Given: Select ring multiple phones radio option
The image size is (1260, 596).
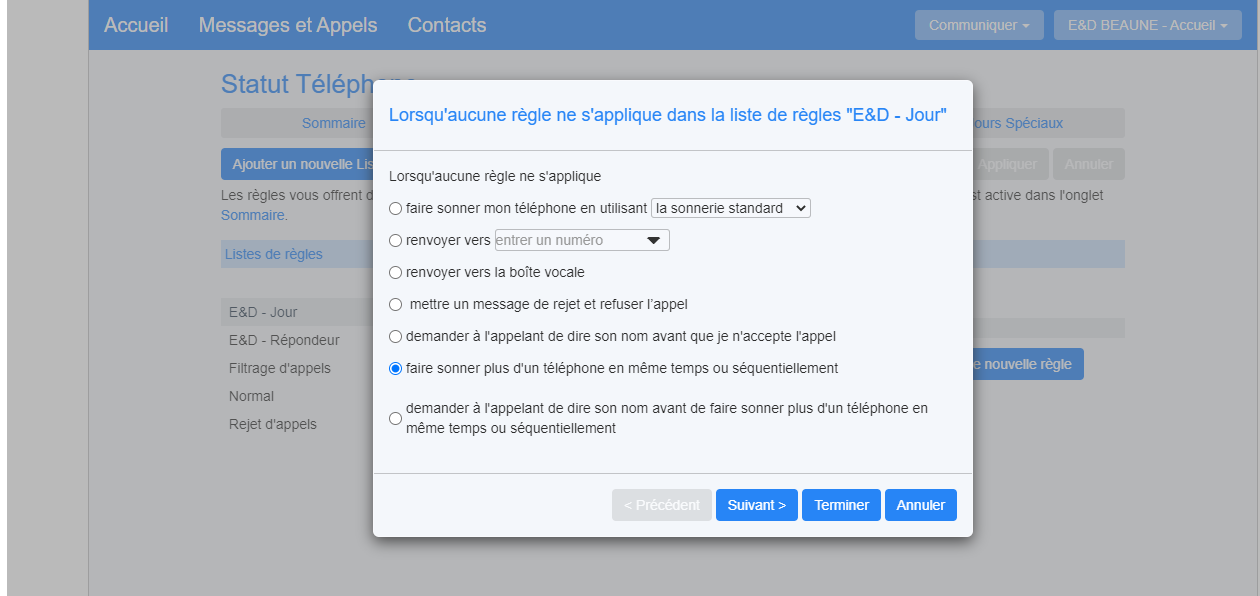Looking at the screenshot, I should pos(395,369).
